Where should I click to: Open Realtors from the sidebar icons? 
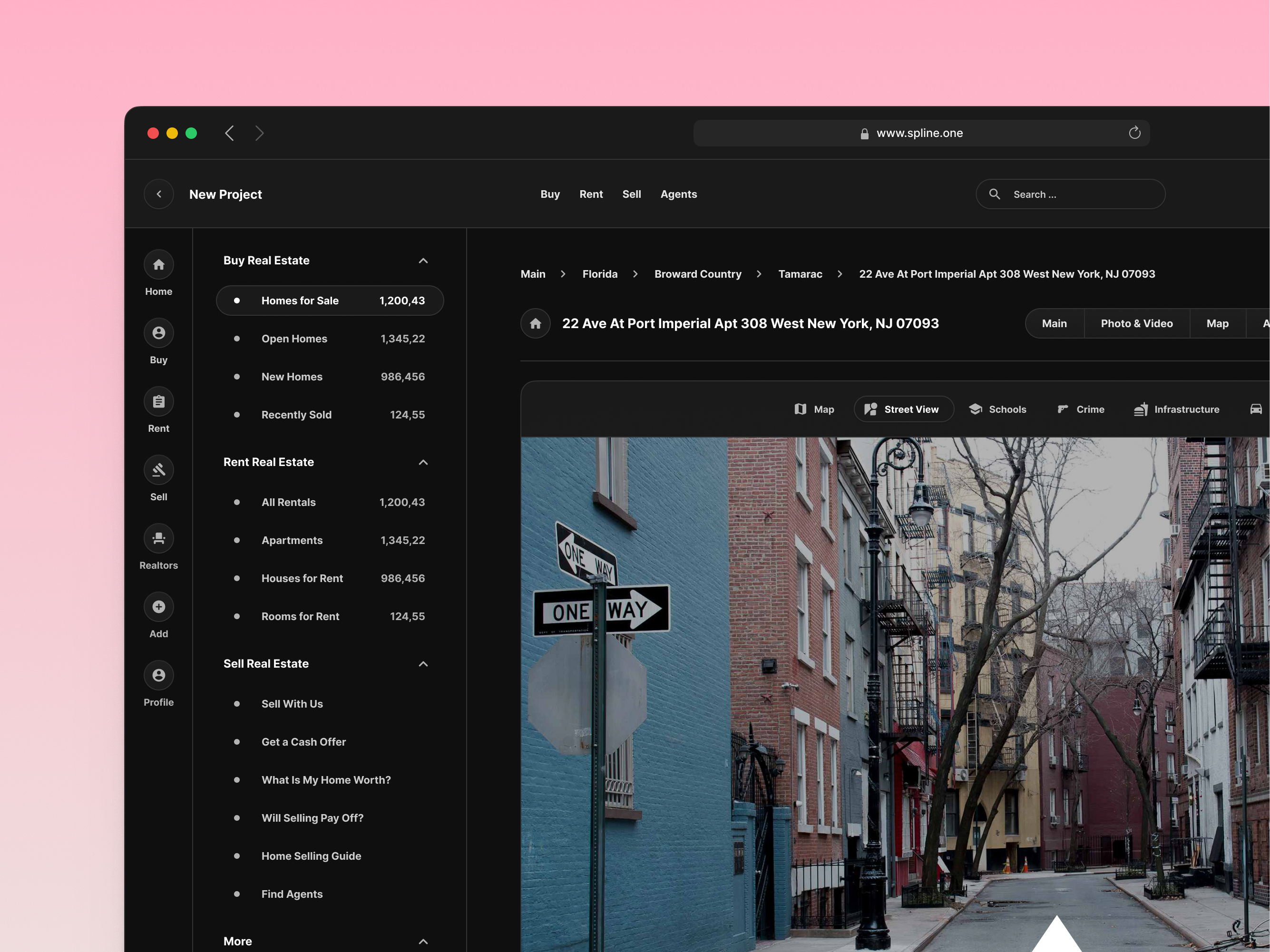(x=158, y=538)
